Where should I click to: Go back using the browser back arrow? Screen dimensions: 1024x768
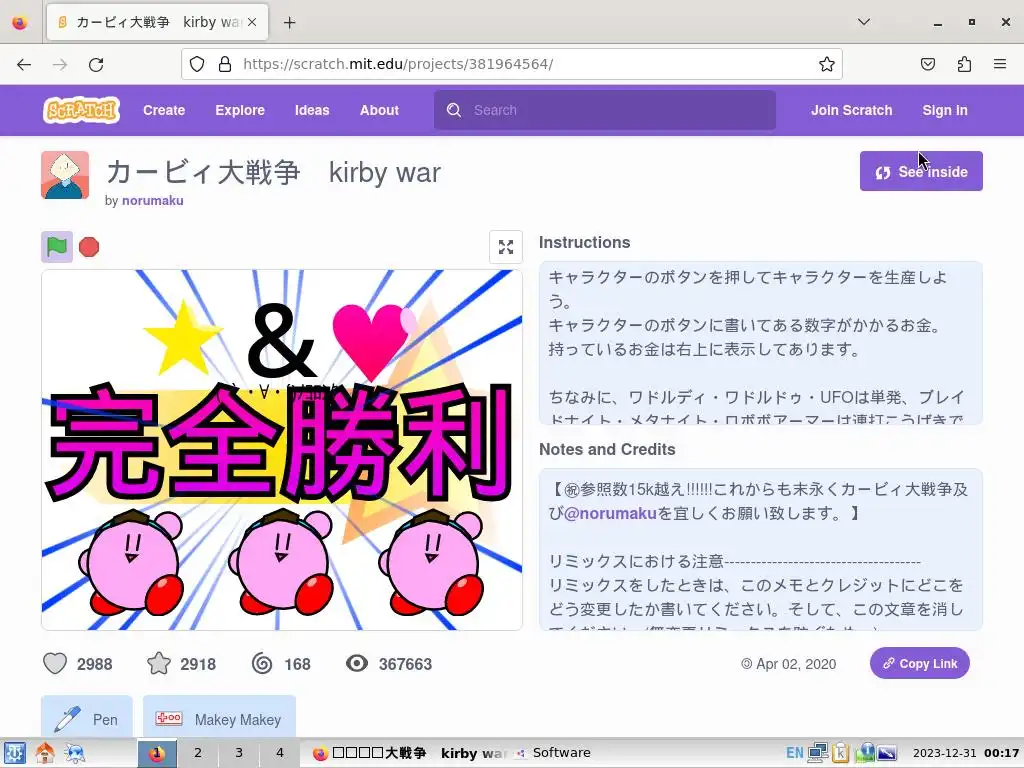point(24,64)
